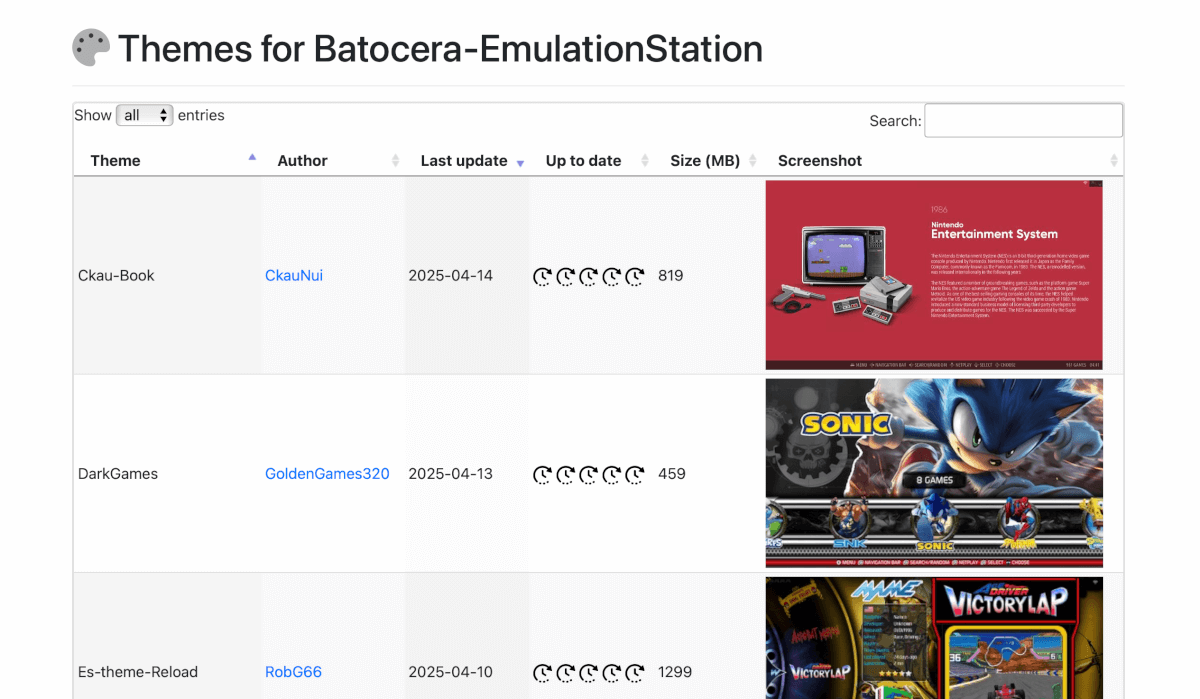Viewport: 1200px width, 699px height.
Task: Open the Ckau-Book theme screenshot
Action: point(934,275)
